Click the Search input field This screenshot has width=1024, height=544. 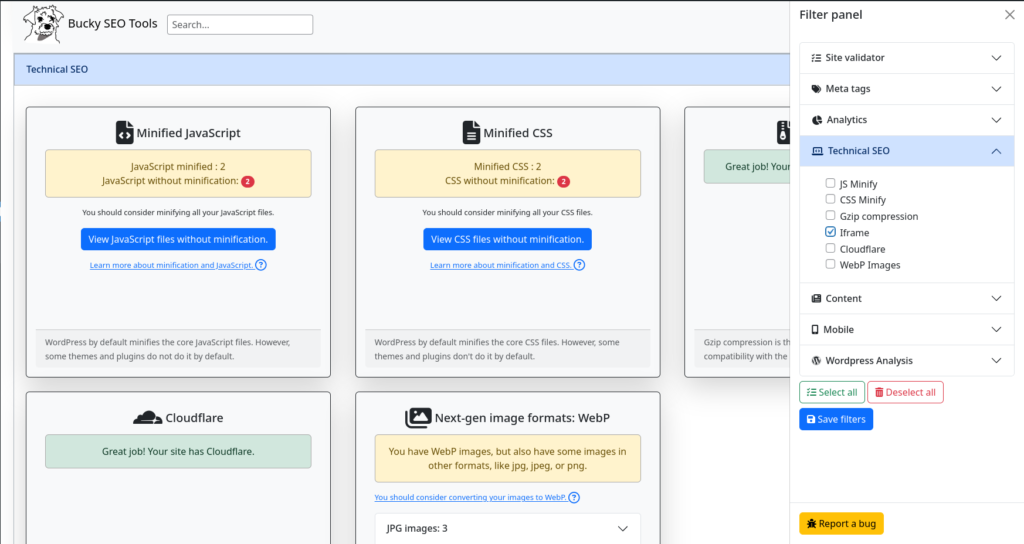(240, 25)
